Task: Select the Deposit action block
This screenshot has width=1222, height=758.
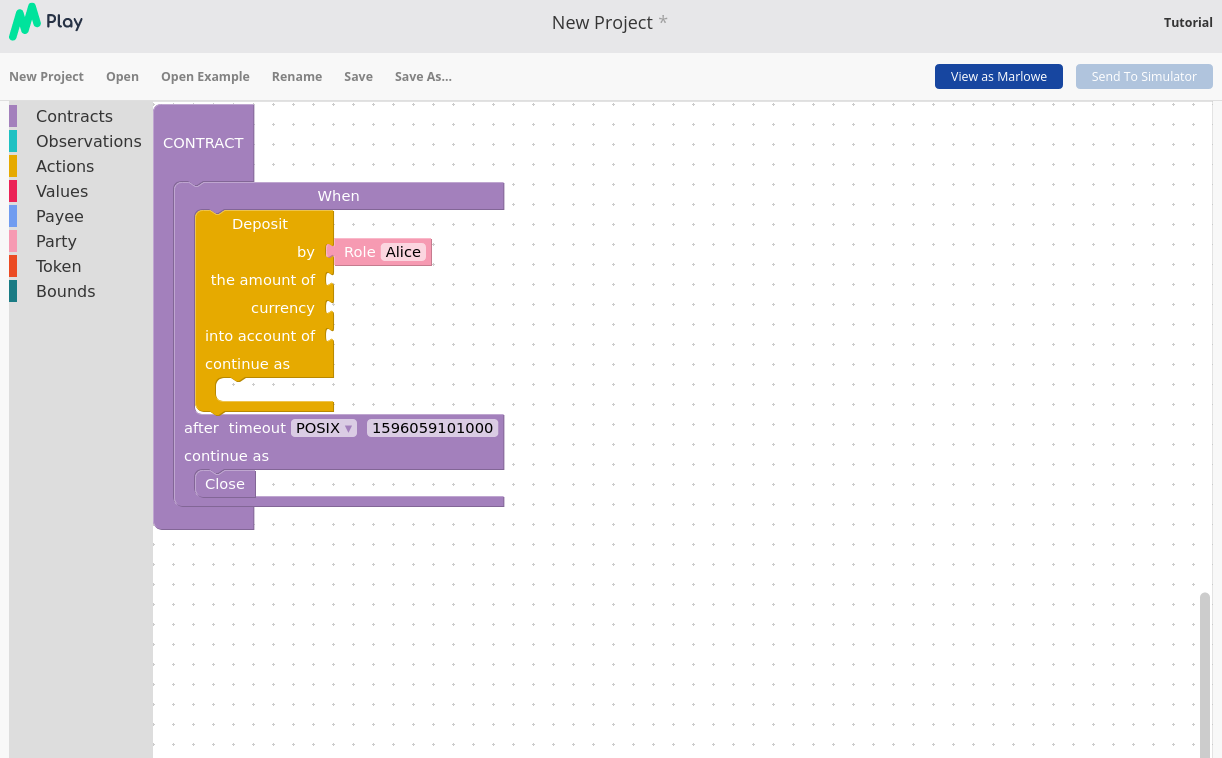Action: click(x=260, y=224)
